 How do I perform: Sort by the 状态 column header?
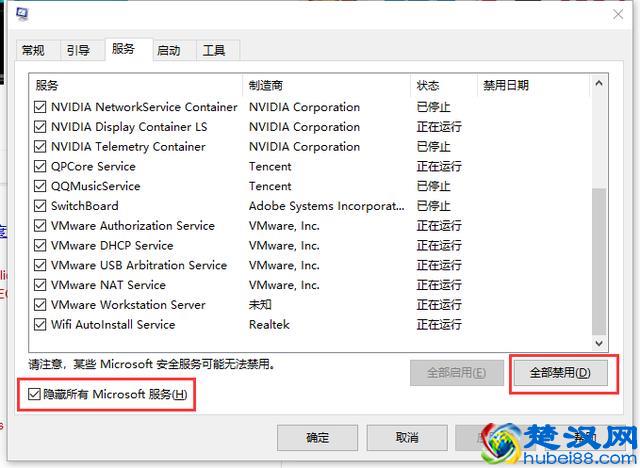pyautogui.click(x=444, y=85)
